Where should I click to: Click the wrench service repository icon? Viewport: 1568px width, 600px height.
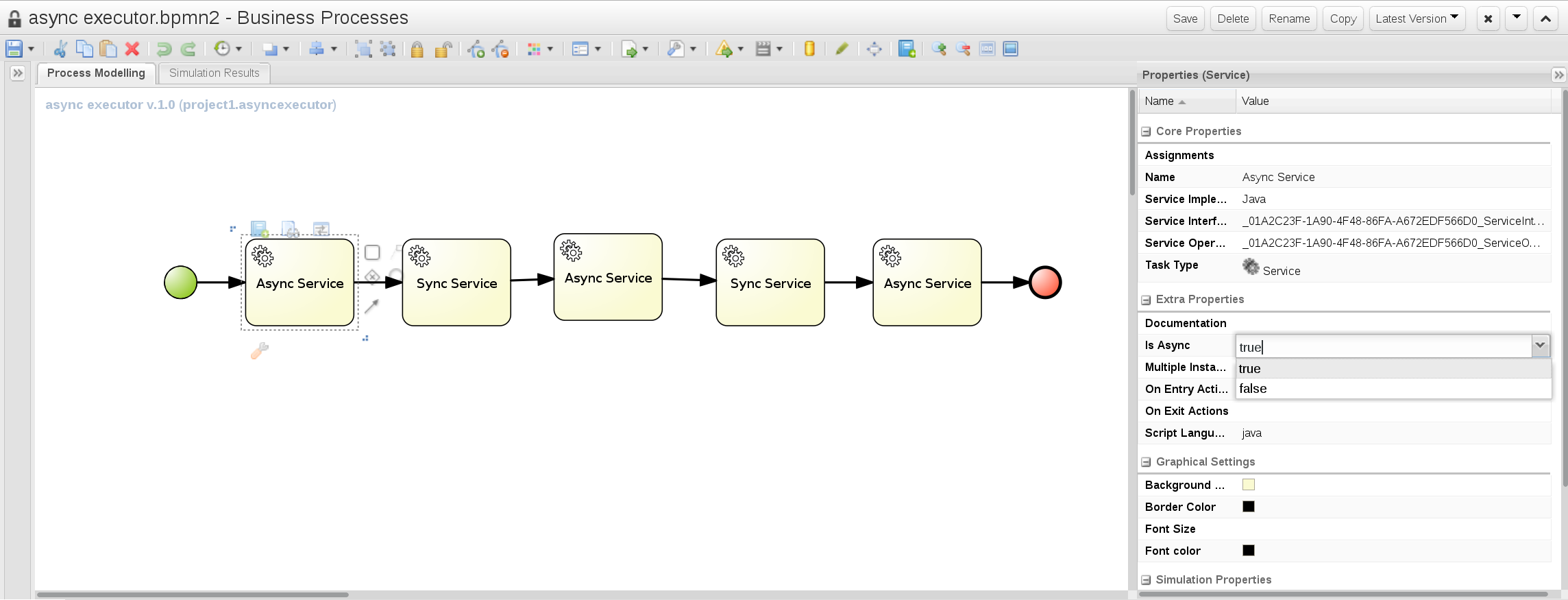(676, 49)
